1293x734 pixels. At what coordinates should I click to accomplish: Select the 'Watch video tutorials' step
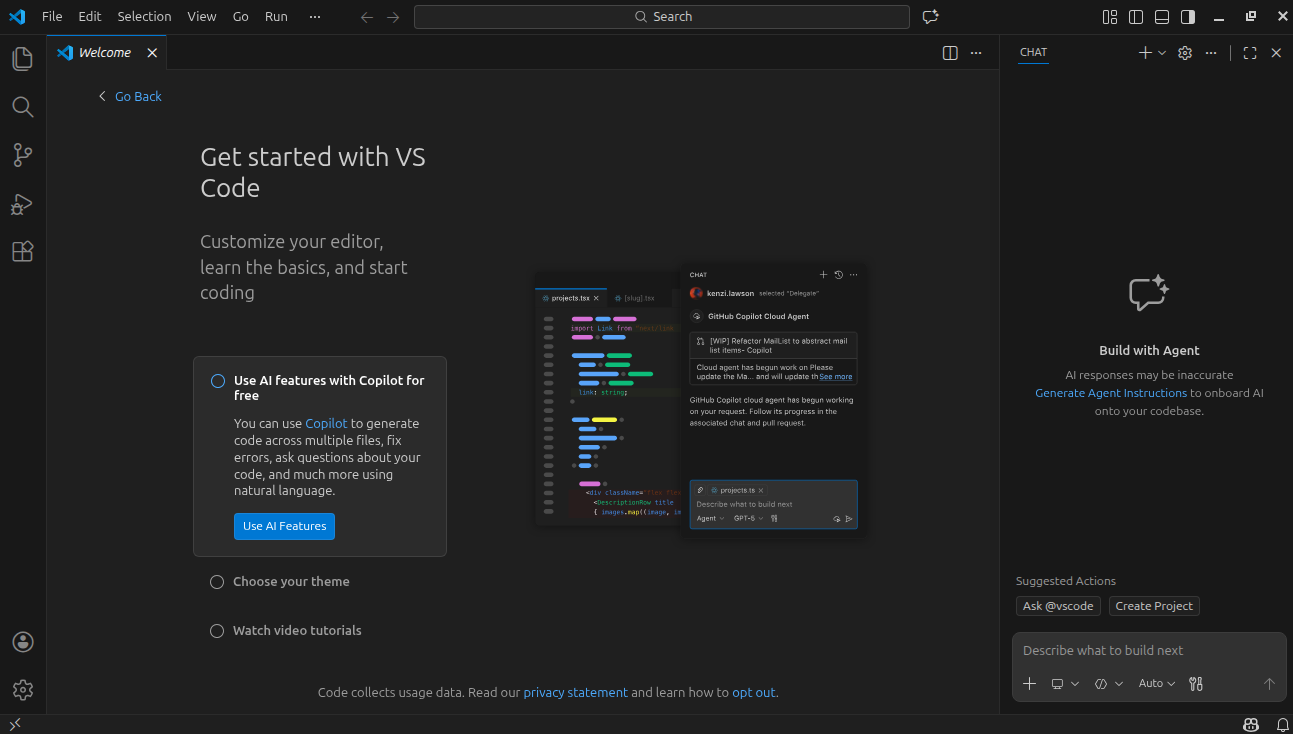[x=297, y=631]
